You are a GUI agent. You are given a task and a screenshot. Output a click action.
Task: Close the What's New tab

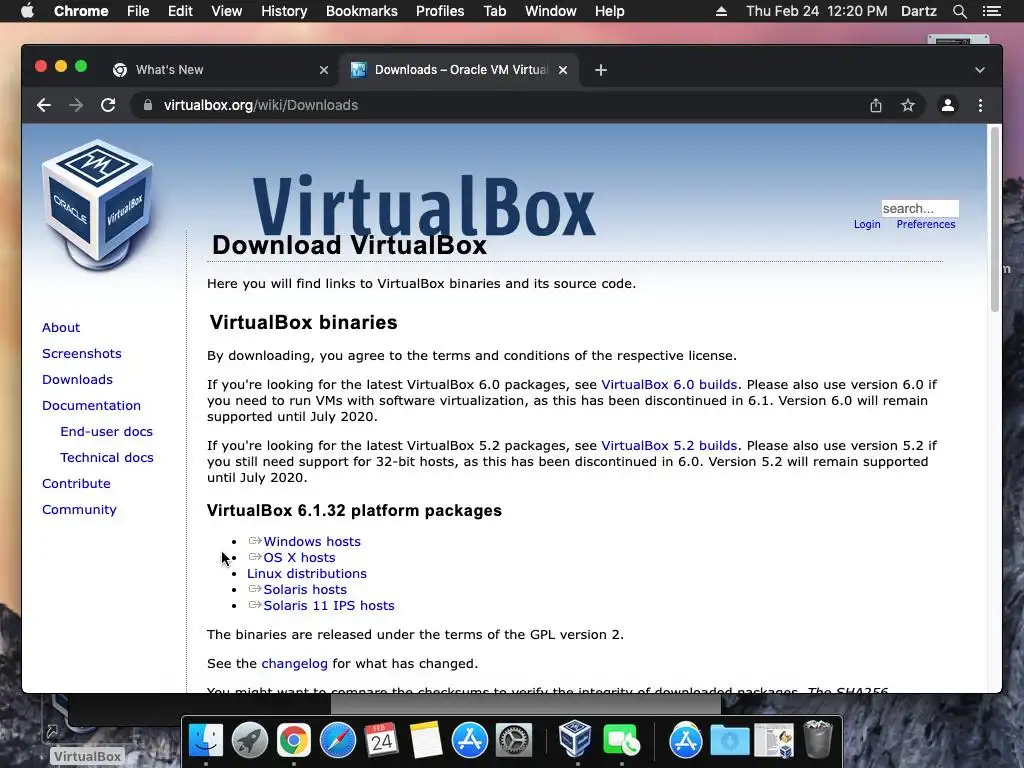click(324, 70)
